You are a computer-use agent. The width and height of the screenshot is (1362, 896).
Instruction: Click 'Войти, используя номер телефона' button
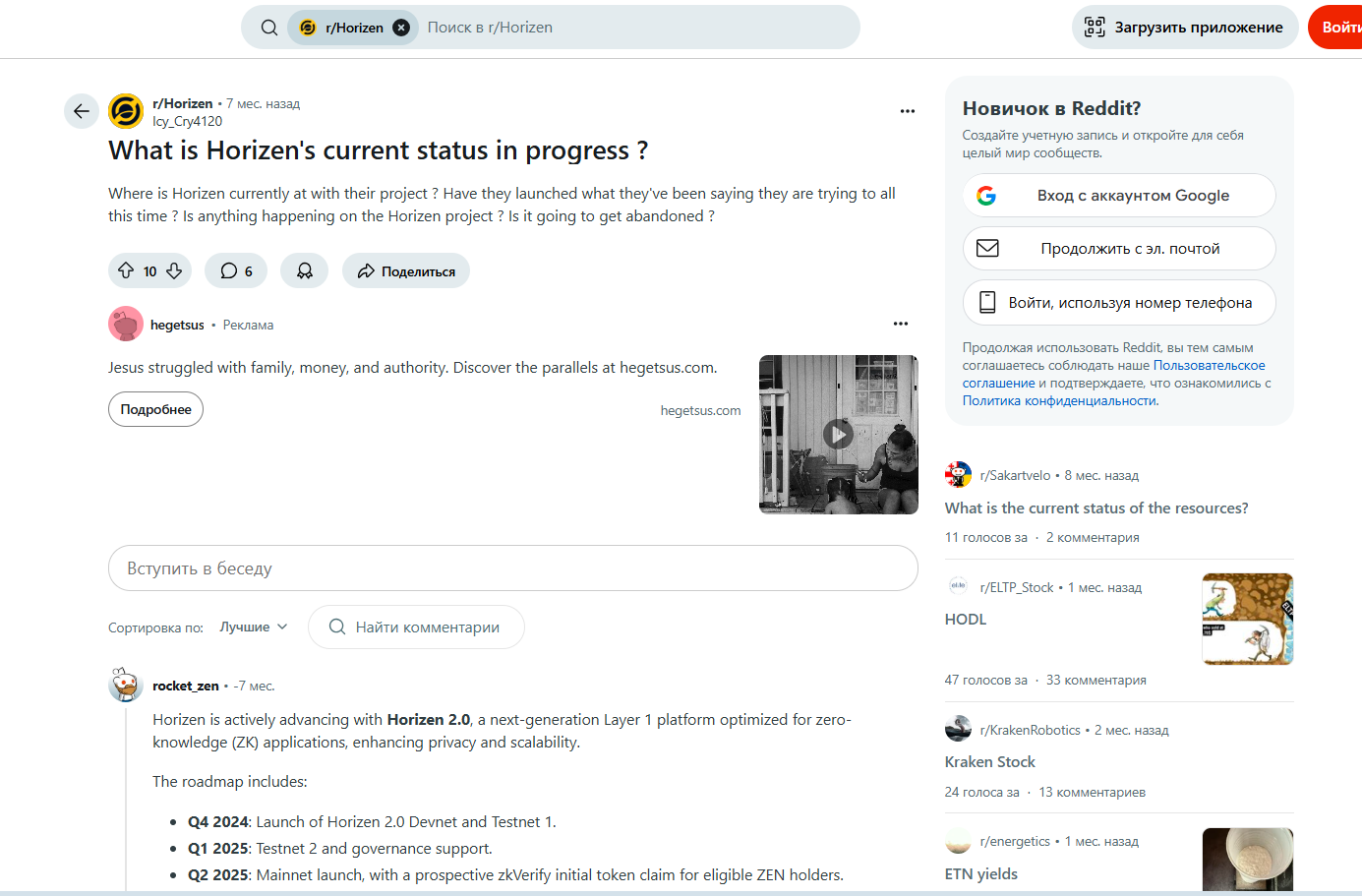tap(1119, 303)
